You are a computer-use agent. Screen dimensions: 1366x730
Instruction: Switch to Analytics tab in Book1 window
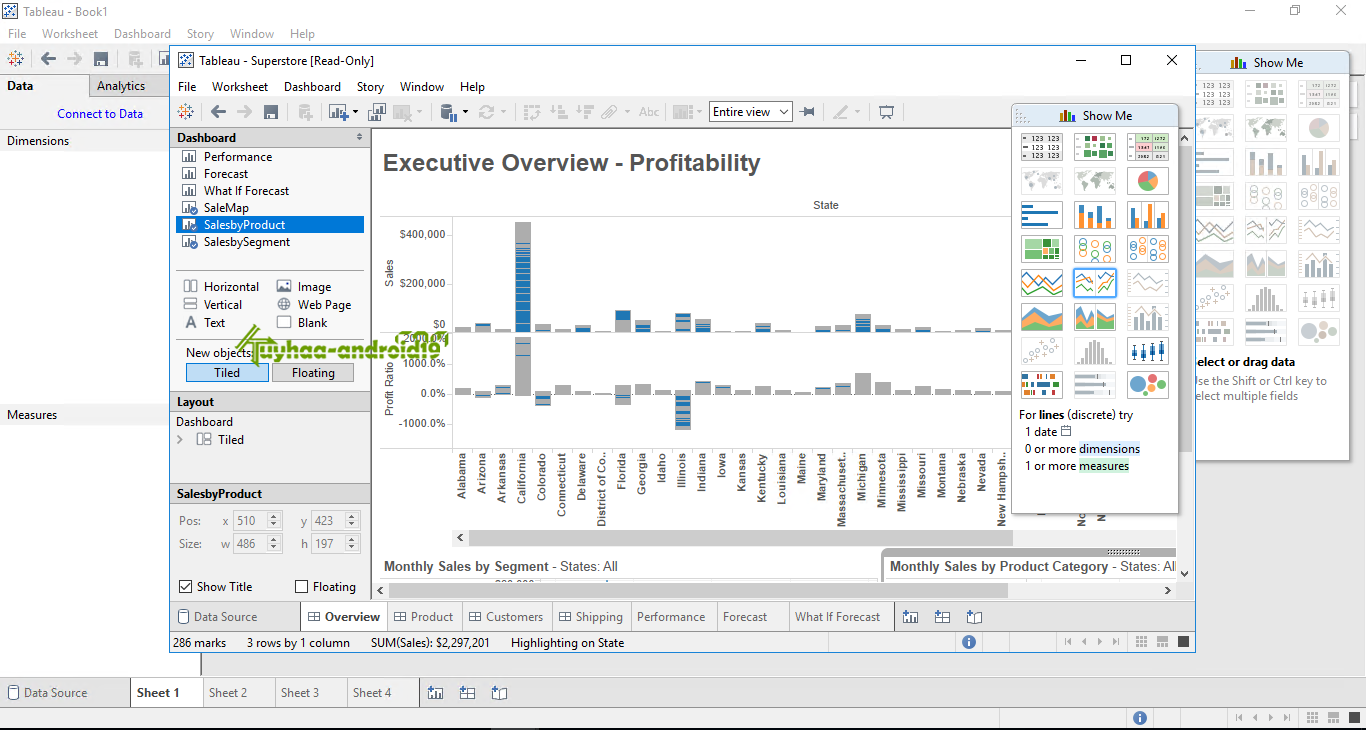point(121,86)
